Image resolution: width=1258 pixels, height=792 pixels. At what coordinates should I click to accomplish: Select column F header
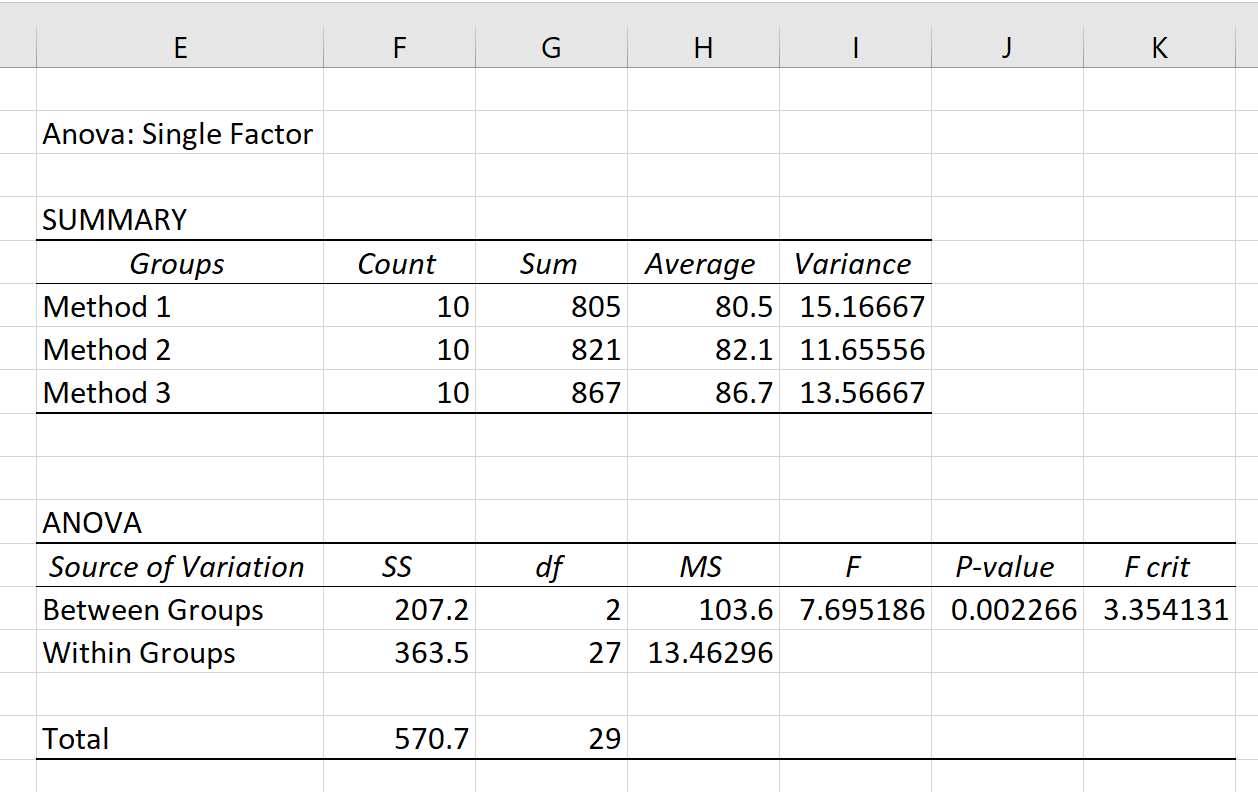point(399,47)
